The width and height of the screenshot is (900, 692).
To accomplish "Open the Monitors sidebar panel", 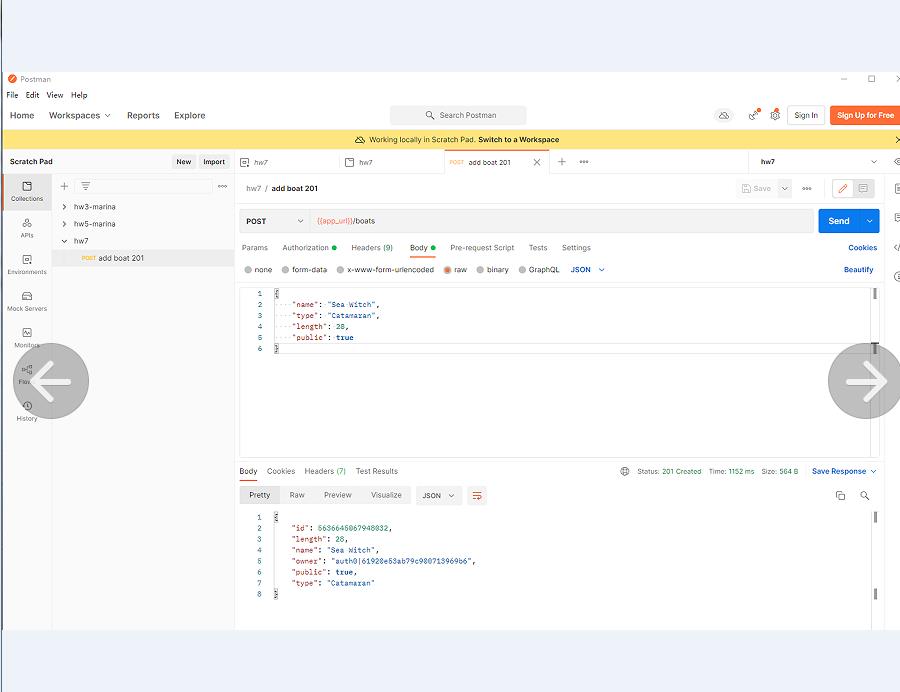I will (27, 338).
